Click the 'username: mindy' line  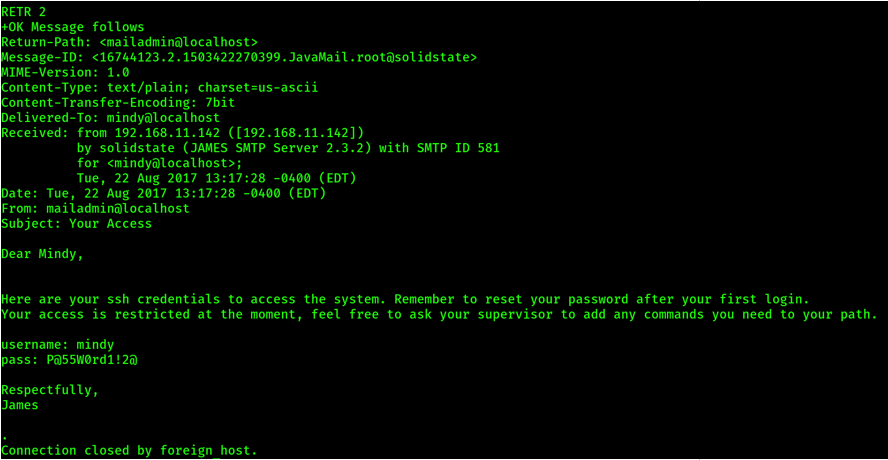coord(58,344)
